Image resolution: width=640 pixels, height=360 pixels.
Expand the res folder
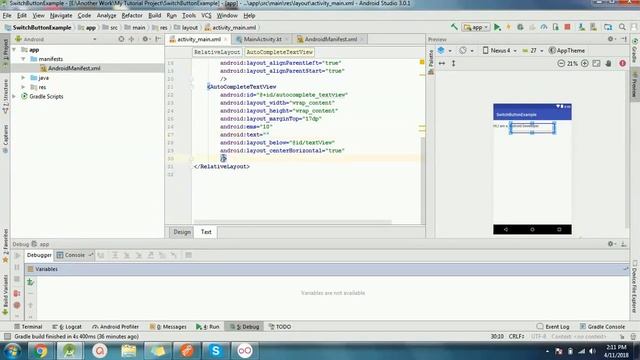23,87
